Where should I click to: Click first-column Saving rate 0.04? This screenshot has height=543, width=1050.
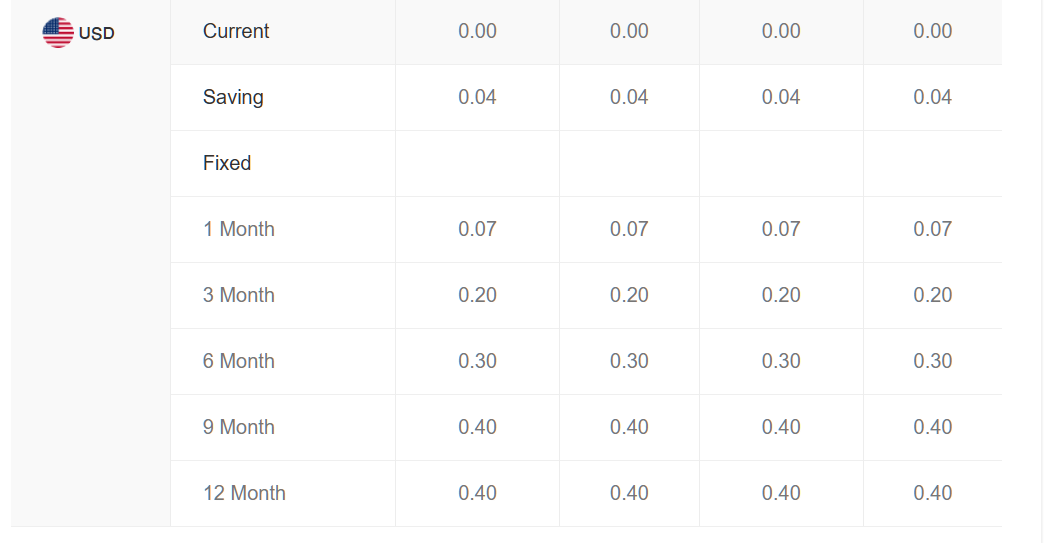477,97
